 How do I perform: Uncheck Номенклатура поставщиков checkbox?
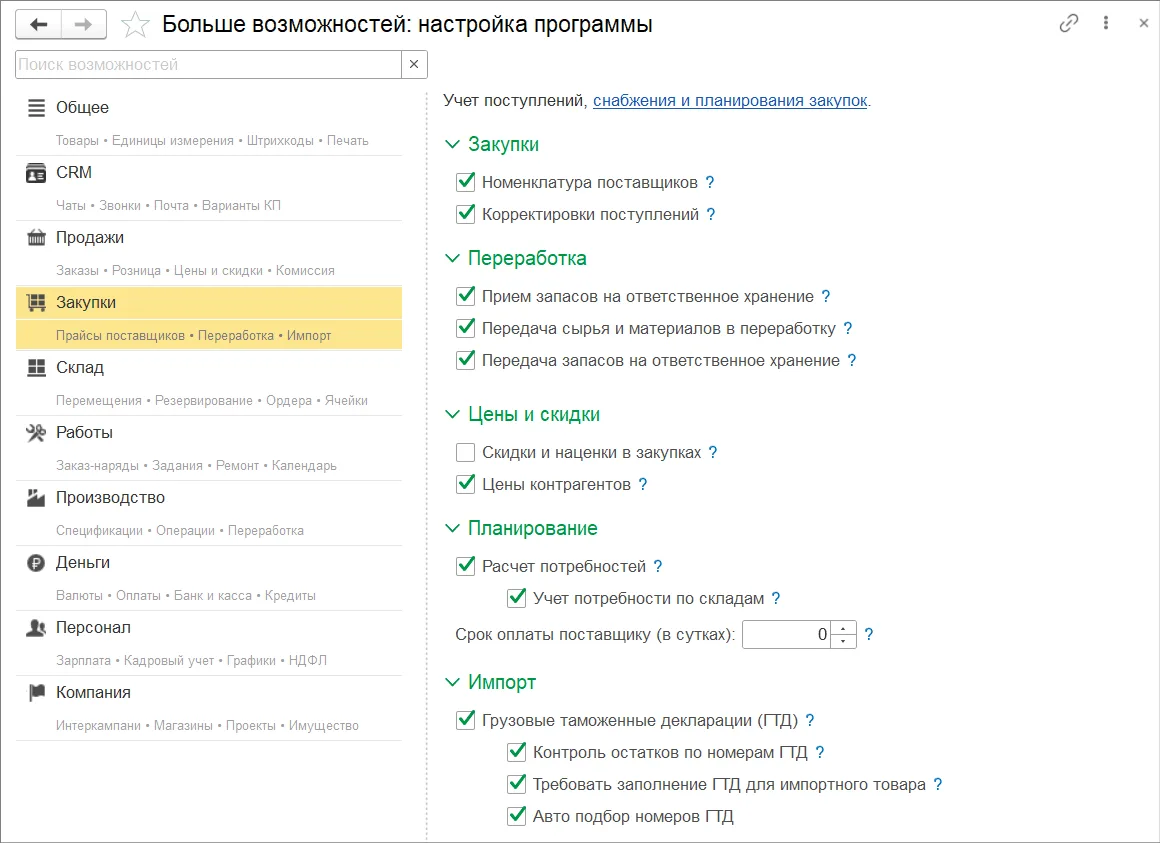pos(465,182)
